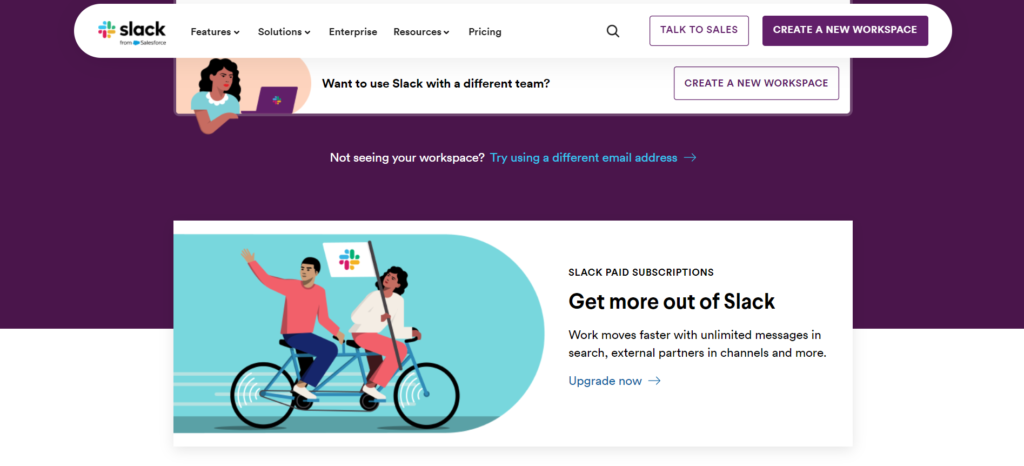Click the Talk to Sales button
Screen dimensions: 1024x466
[699, 31]
